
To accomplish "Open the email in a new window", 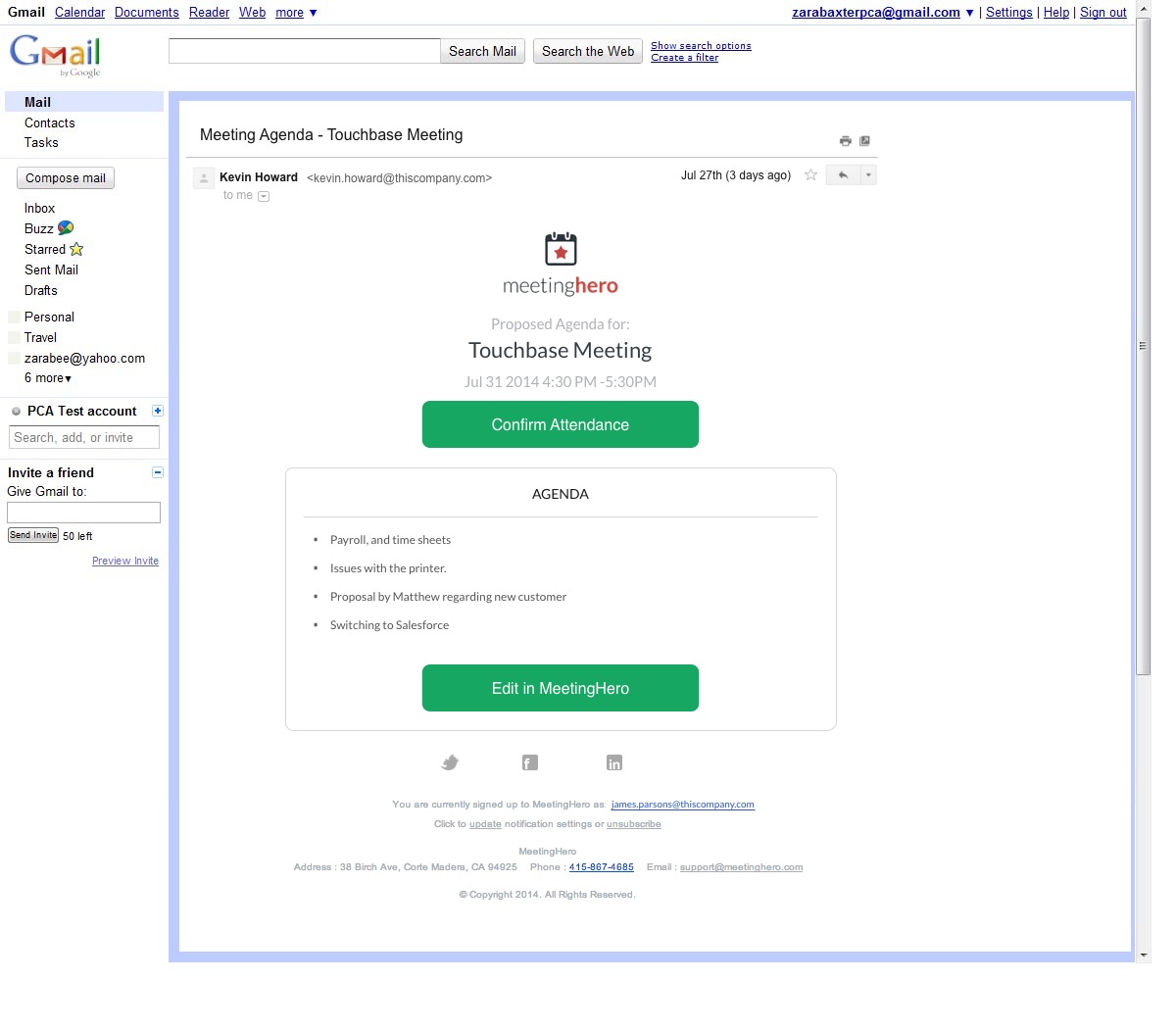I will 864,141.
